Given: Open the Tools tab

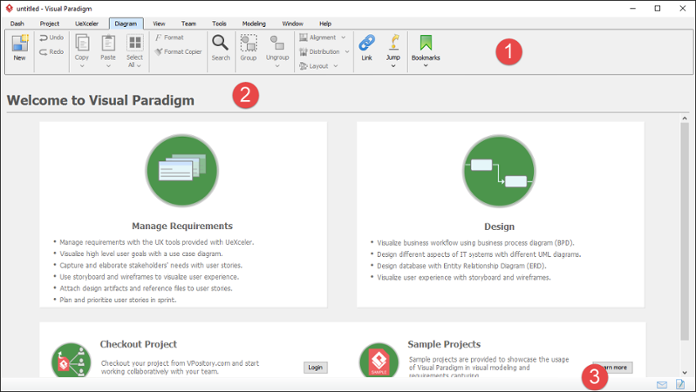Looking at the screenshot, I should (219, 24).
